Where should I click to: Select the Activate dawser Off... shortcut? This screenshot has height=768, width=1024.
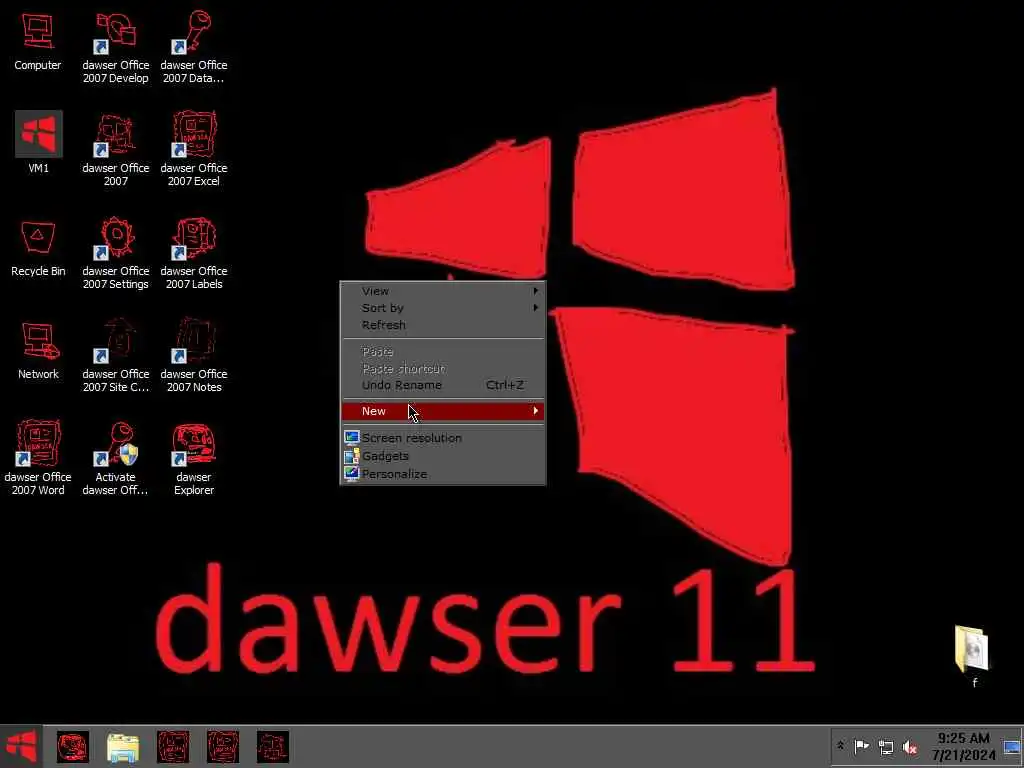coord(116,458)
